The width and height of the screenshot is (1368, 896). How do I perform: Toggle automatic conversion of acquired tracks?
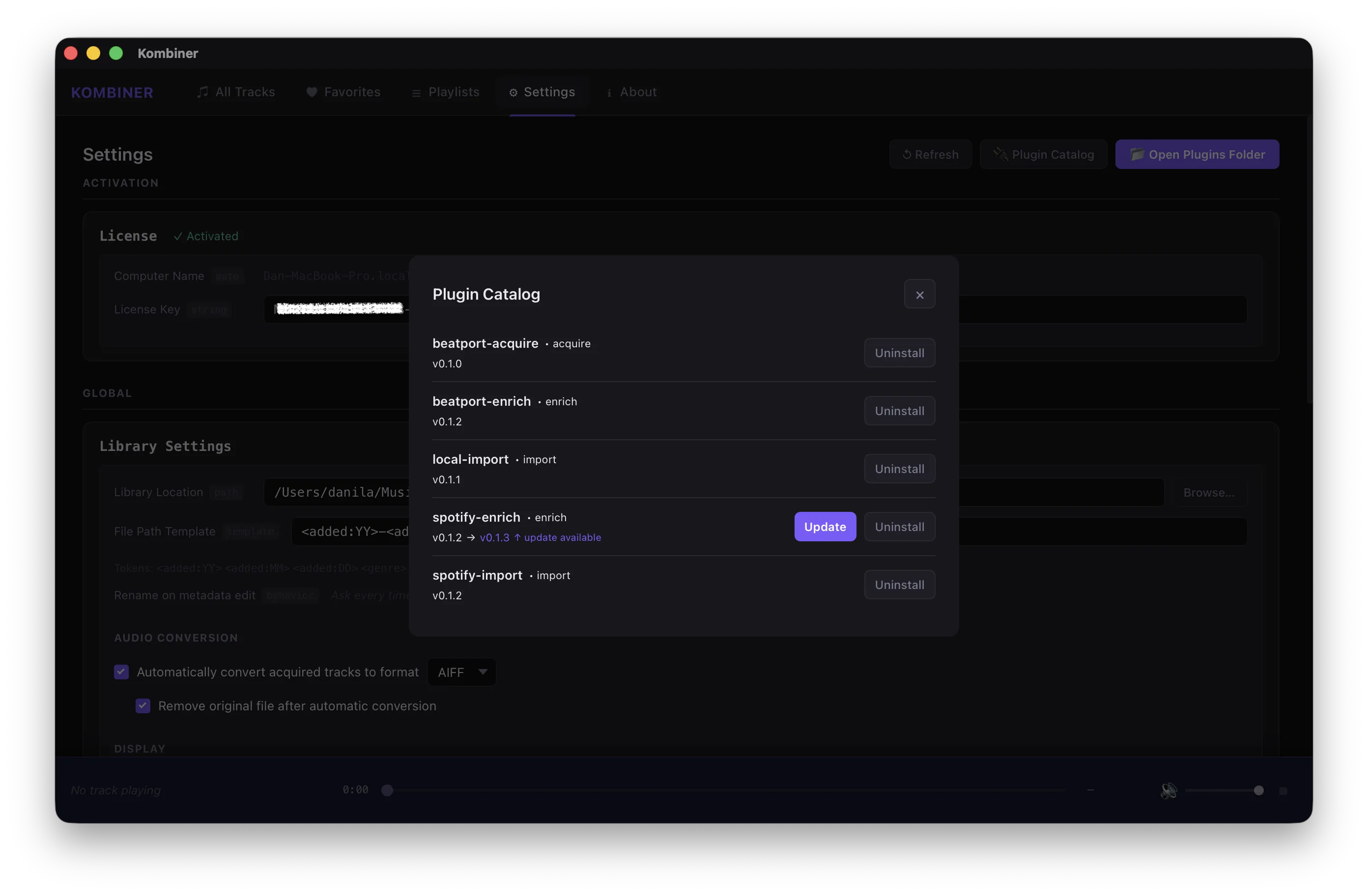click(x=121, y=672)
